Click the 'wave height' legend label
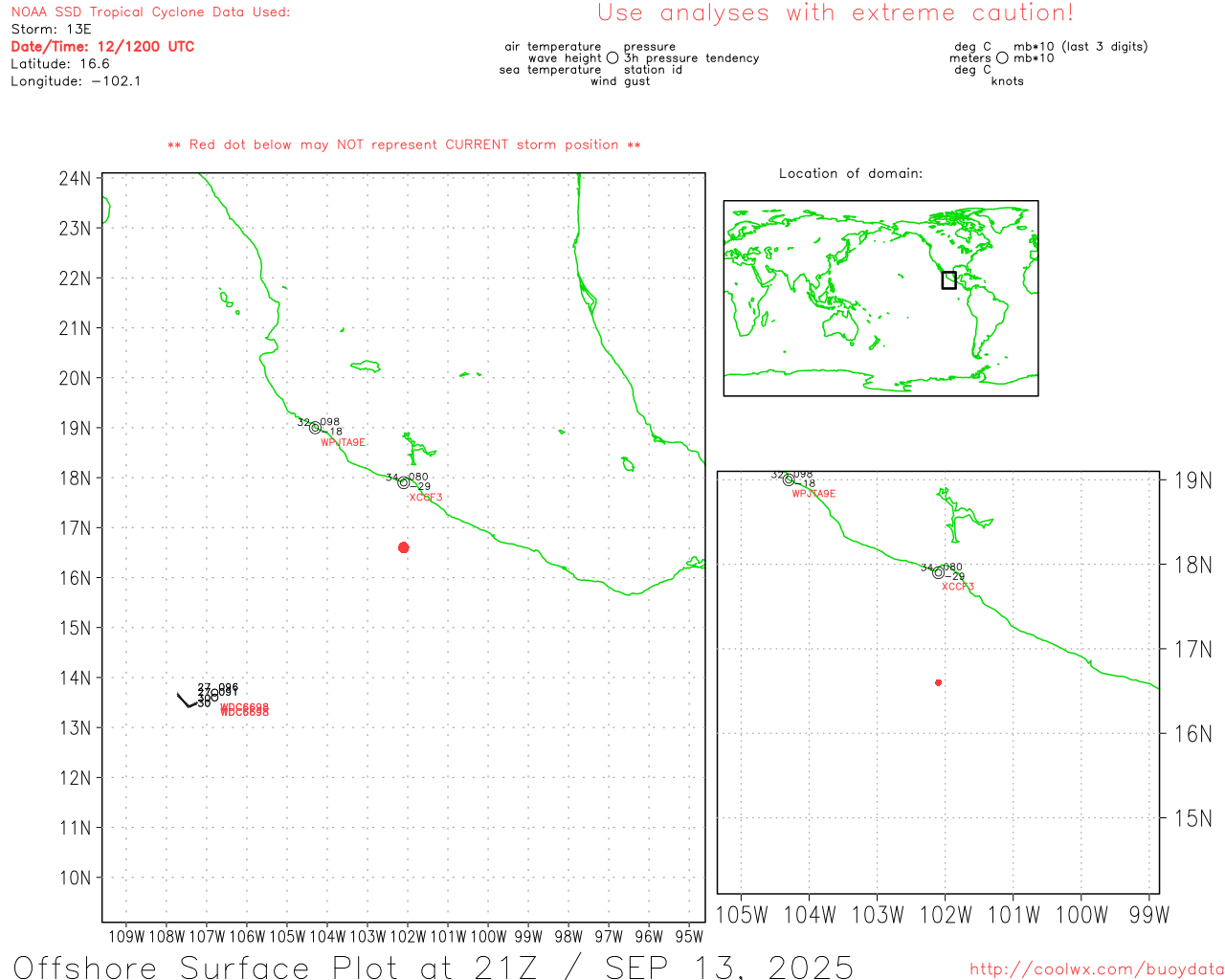 pos(565,58)
